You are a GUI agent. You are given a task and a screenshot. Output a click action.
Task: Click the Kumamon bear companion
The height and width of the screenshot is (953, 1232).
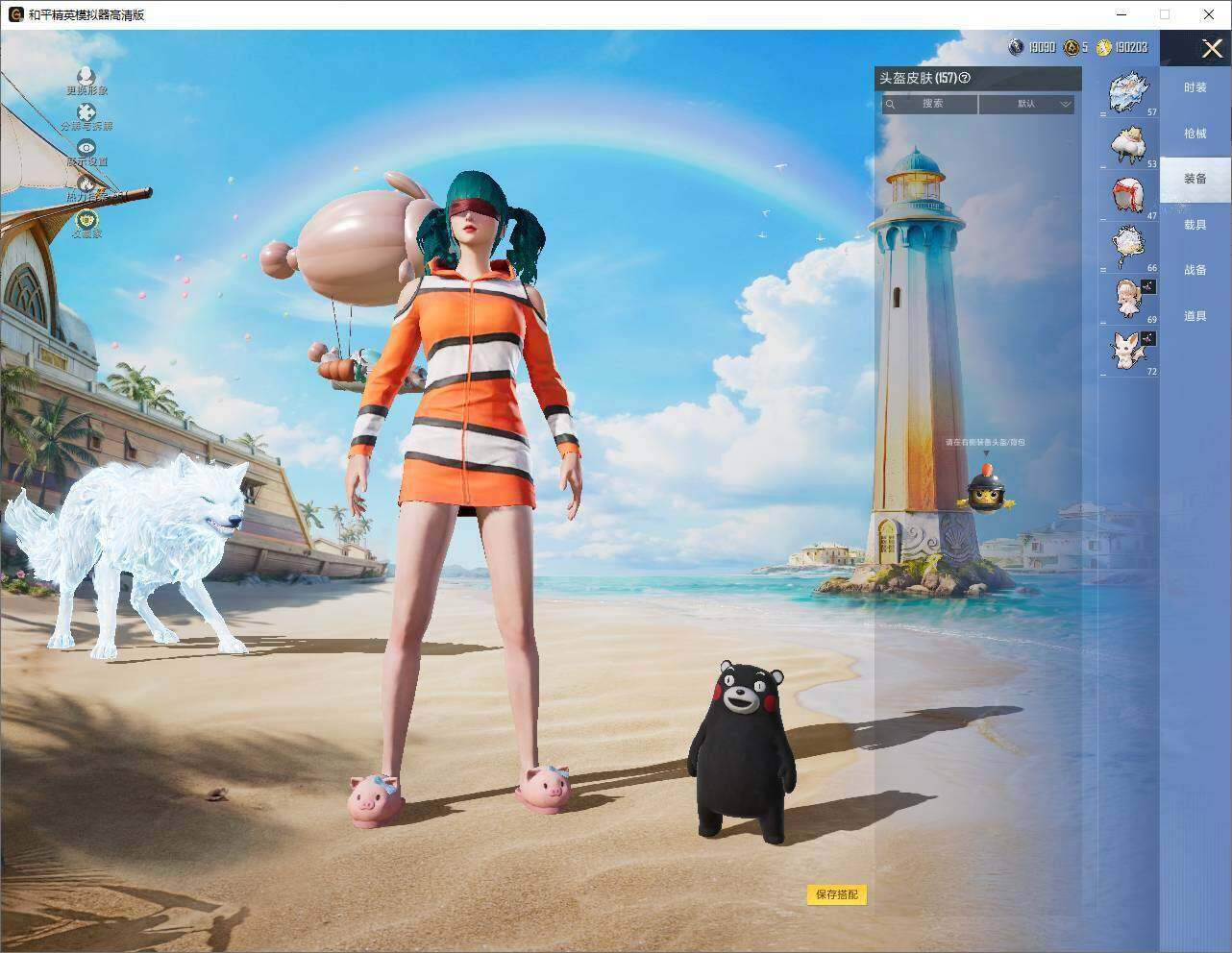coord(741,751)
